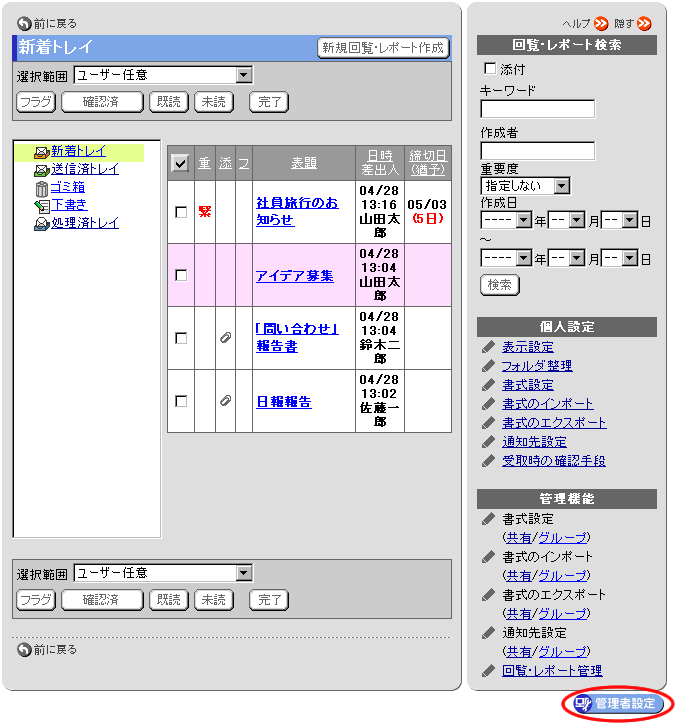Toggle the select-all checkbox in table header
The height and width of the screenshot is (723, 676).
point(180,163)
